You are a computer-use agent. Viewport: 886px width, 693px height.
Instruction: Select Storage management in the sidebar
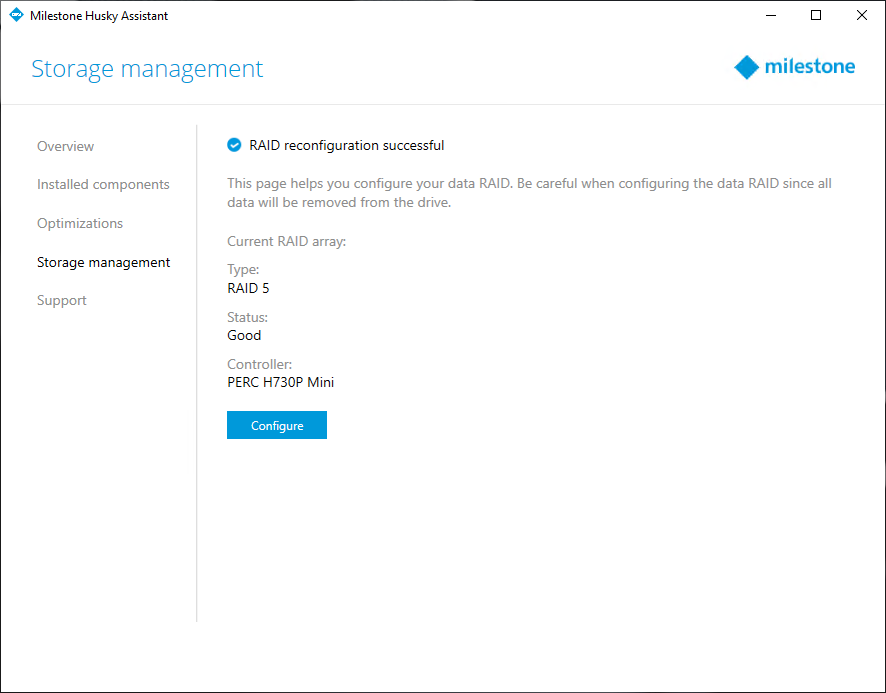tap(103, 262)
